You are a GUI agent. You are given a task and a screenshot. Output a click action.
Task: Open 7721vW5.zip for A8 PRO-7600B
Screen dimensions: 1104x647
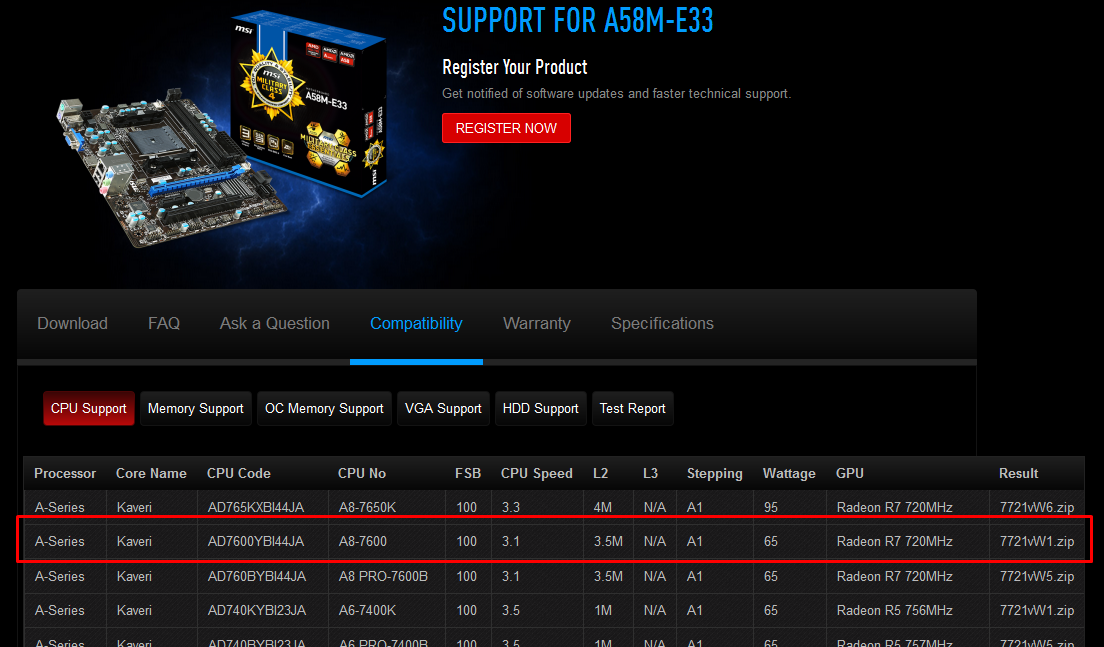pos(1037,576)
